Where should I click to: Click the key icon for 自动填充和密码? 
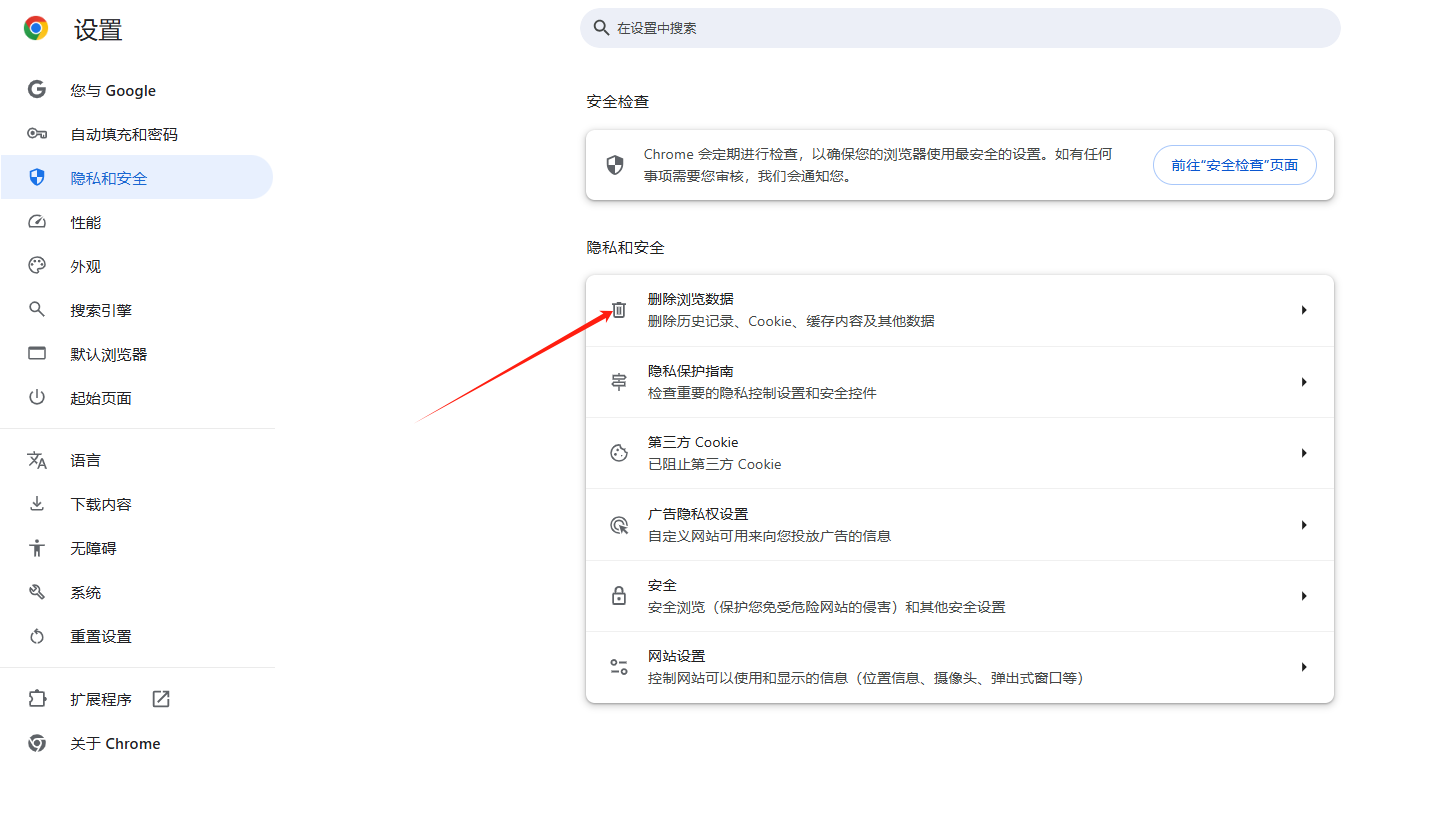coord(37,134)
